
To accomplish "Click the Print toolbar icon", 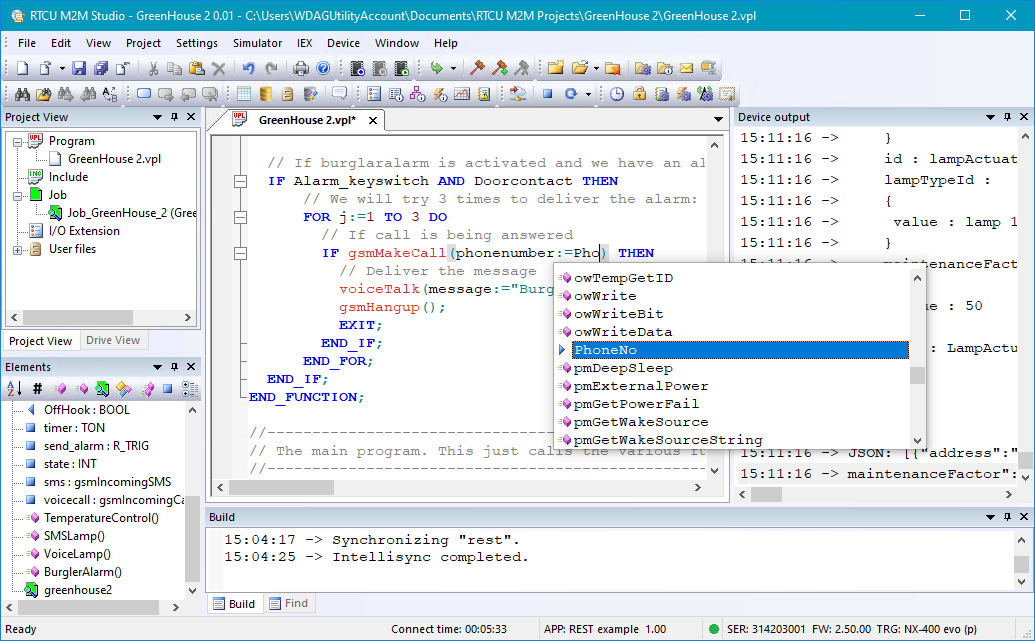I will coord(301,68).
